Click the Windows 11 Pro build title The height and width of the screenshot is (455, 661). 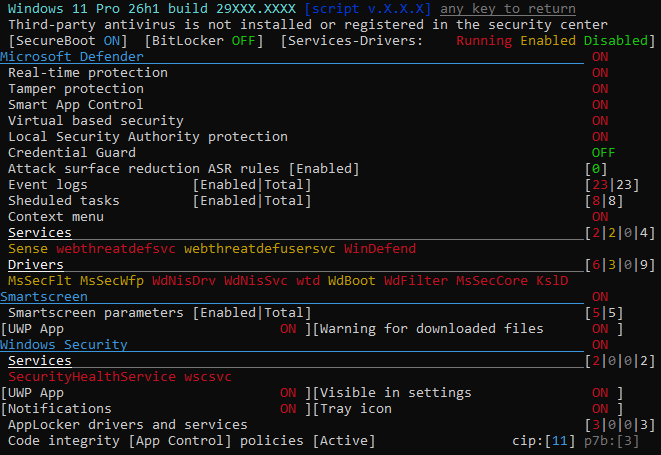click(152, 8)
